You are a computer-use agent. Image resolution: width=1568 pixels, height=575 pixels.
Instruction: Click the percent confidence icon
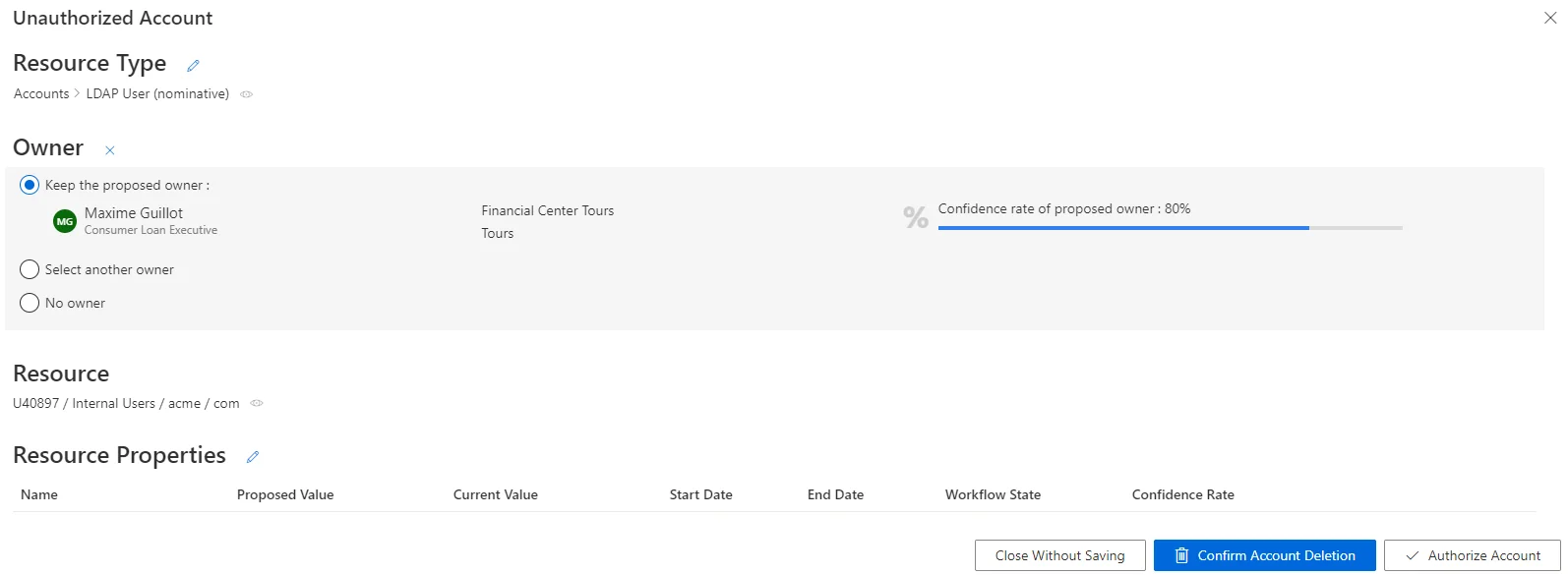click(916, 217)
